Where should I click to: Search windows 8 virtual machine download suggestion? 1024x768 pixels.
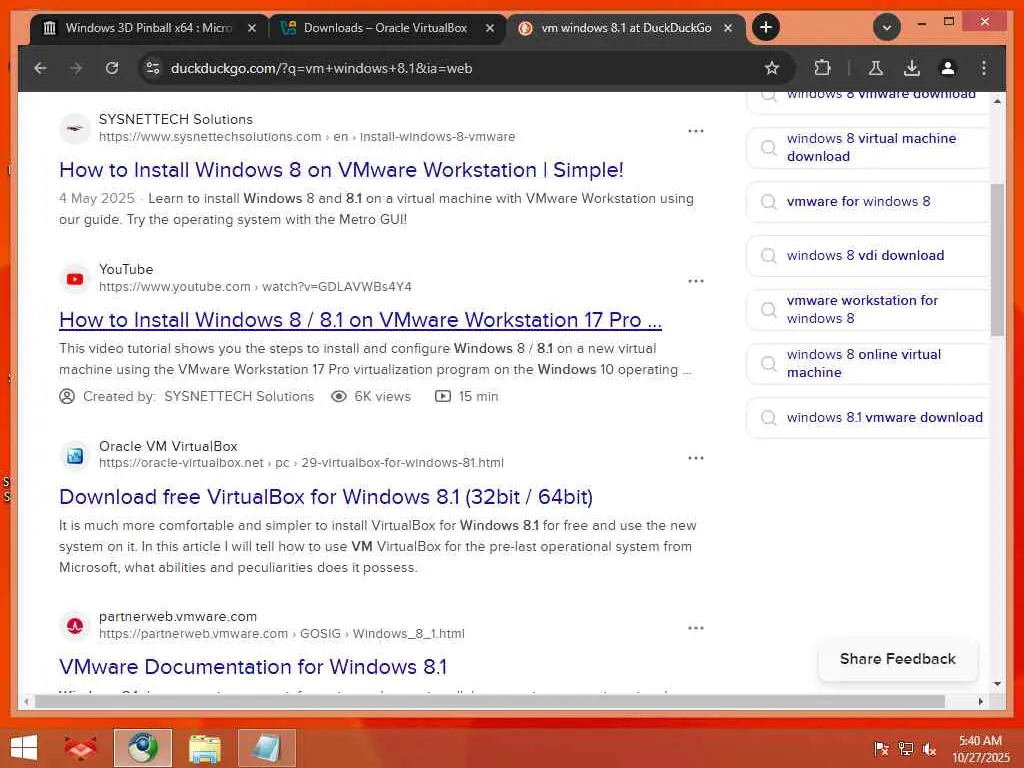point(867,148)
